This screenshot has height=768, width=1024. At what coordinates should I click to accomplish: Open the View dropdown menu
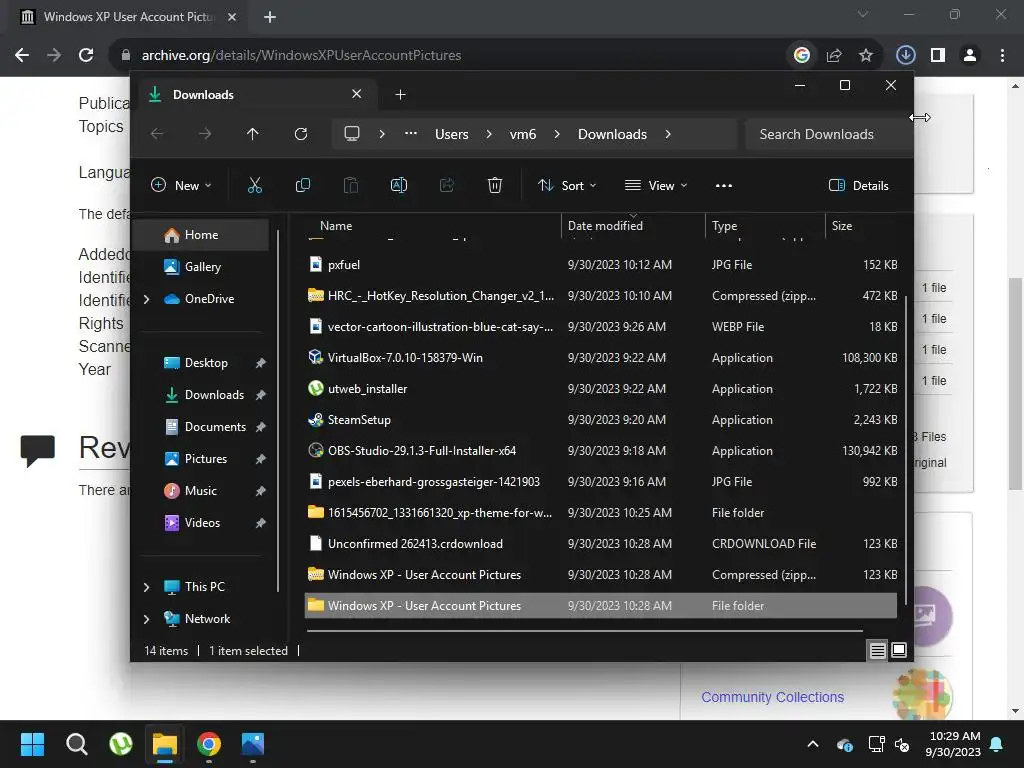656,185
